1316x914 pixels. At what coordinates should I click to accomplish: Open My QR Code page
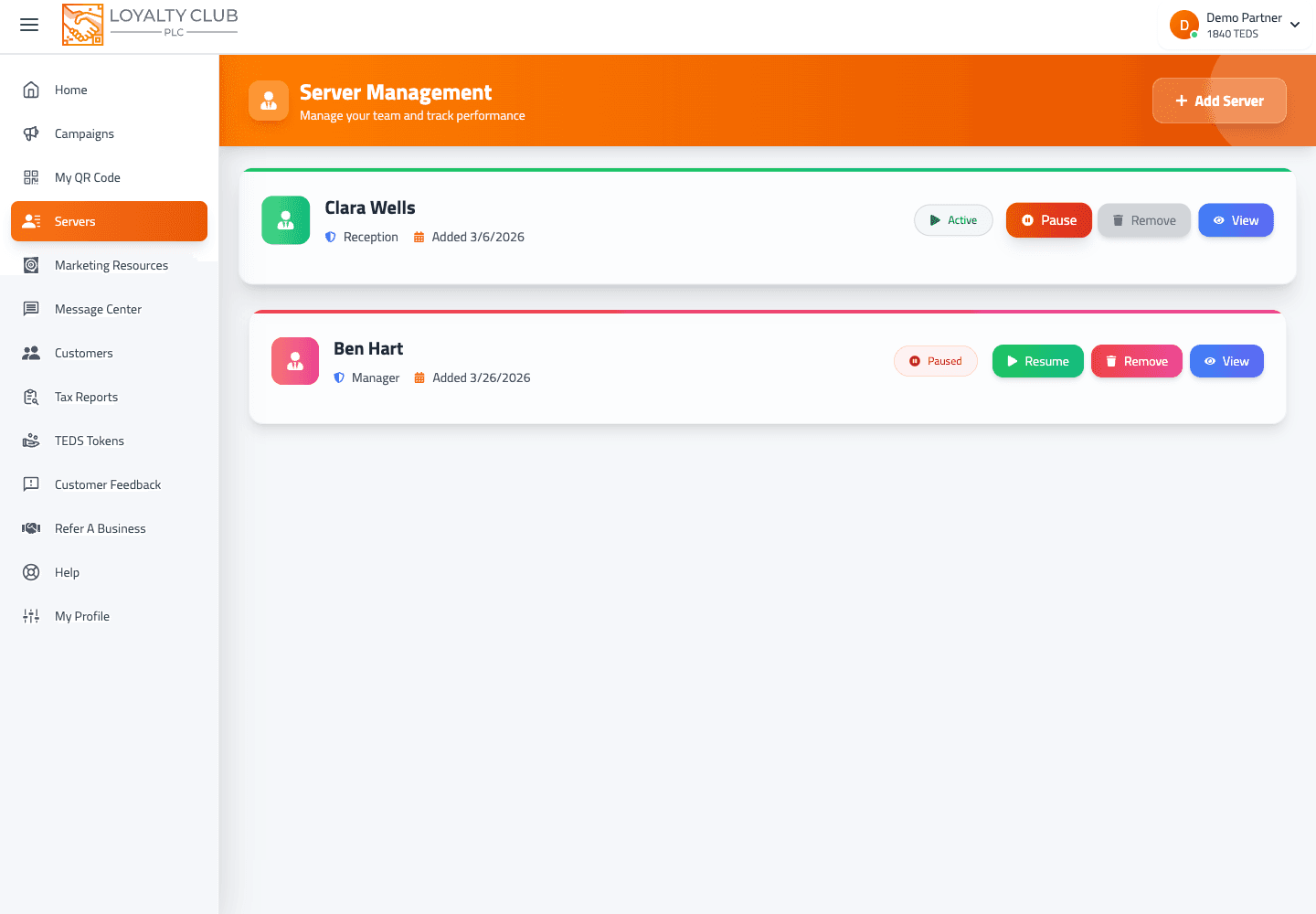[x=109, y=177]
